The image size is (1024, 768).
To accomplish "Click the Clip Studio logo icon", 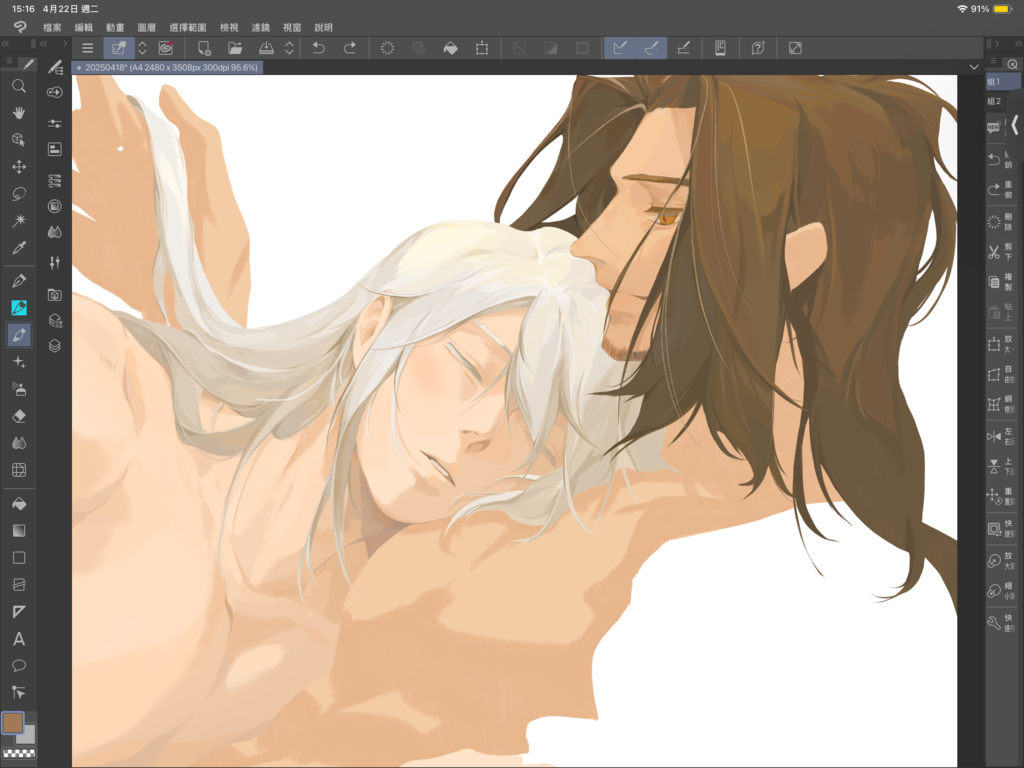I will tap(20, 27).
